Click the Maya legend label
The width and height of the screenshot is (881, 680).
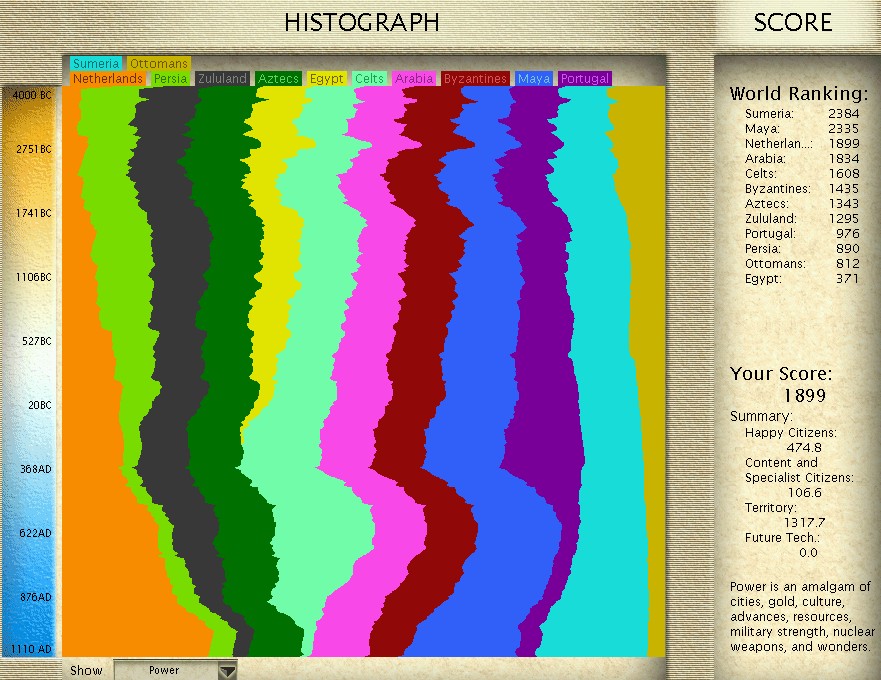[x=534, y=77]
